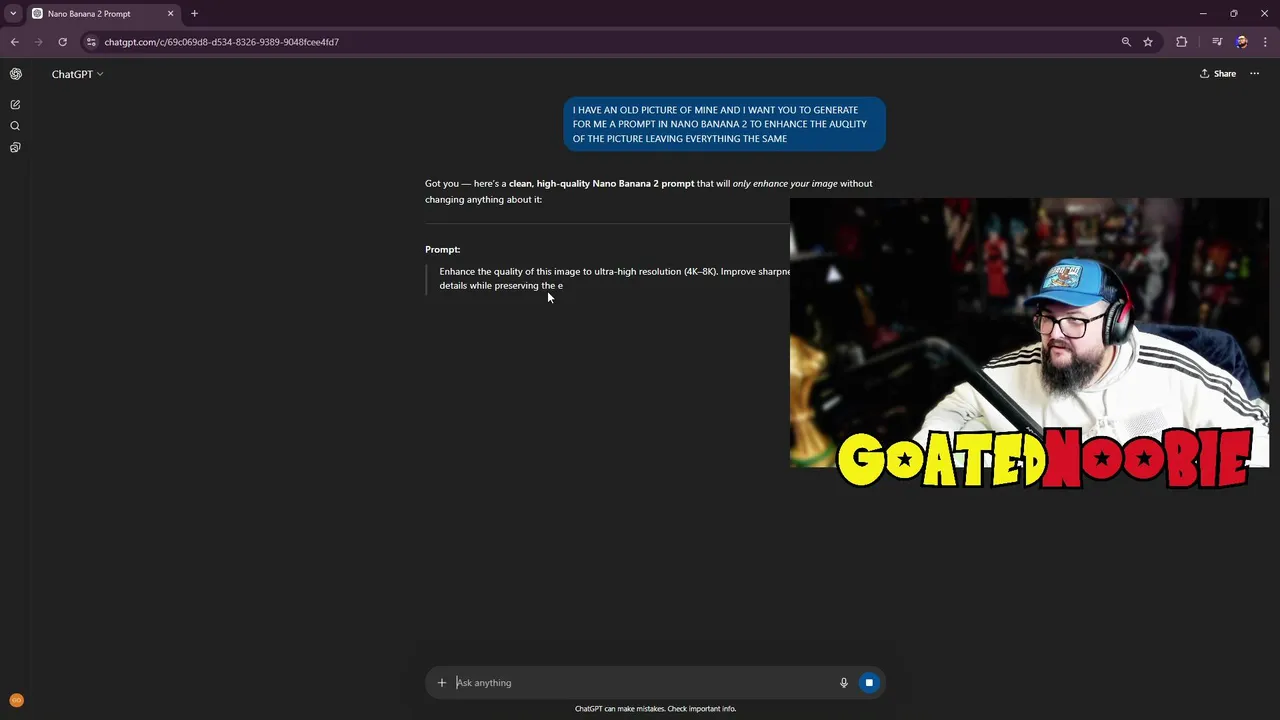
Task: Expand the tab search dropdown arrow
Action: tap(13, 14)
